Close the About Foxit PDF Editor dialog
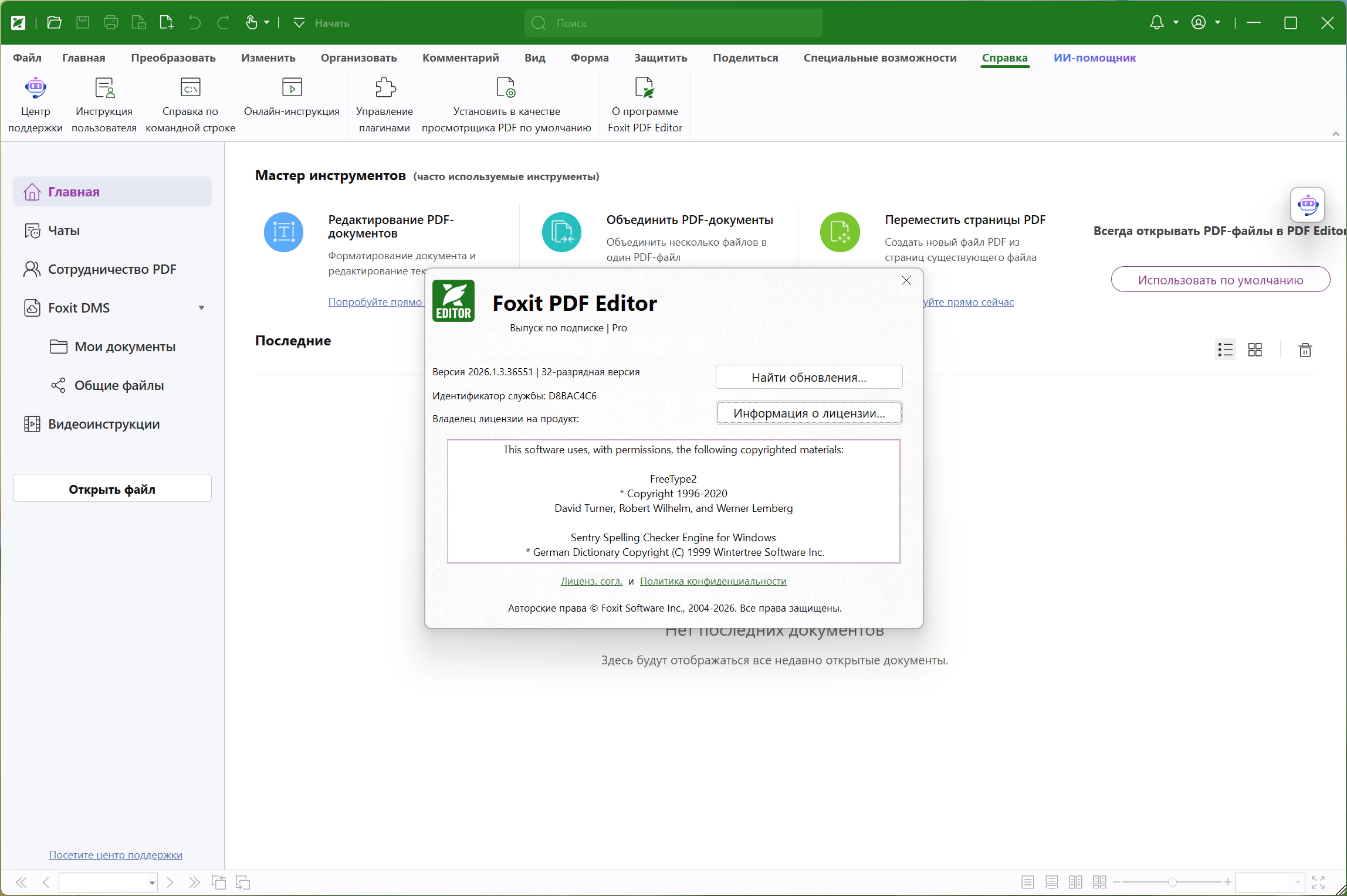Image resolution: width=1347 pixels, height=896 pixels. pos(906,280)
